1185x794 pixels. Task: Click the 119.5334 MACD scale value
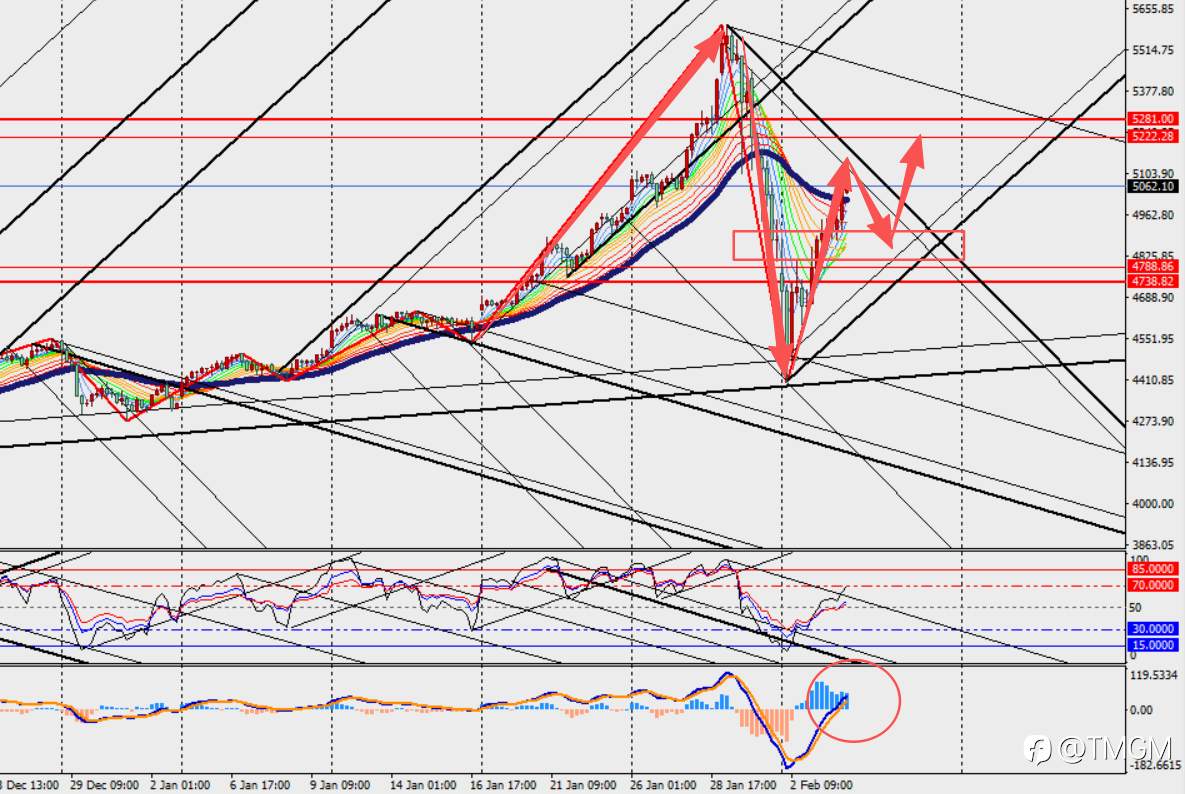tap(1153, 675)
